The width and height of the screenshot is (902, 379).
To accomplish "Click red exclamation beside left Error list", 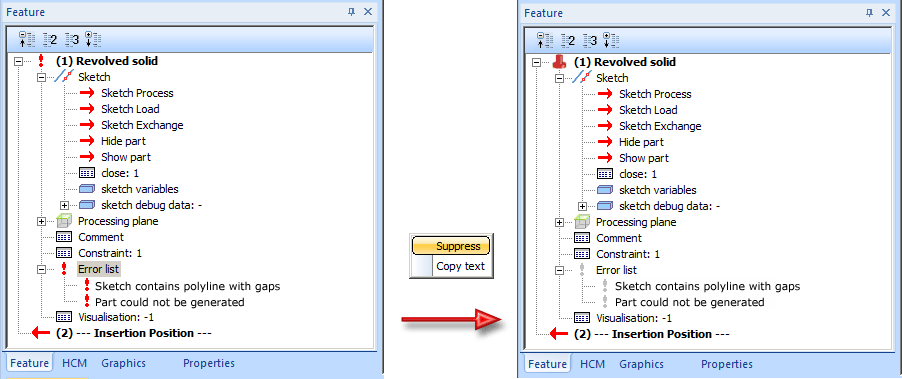I will pyautogui.click(x=64, y=269).
